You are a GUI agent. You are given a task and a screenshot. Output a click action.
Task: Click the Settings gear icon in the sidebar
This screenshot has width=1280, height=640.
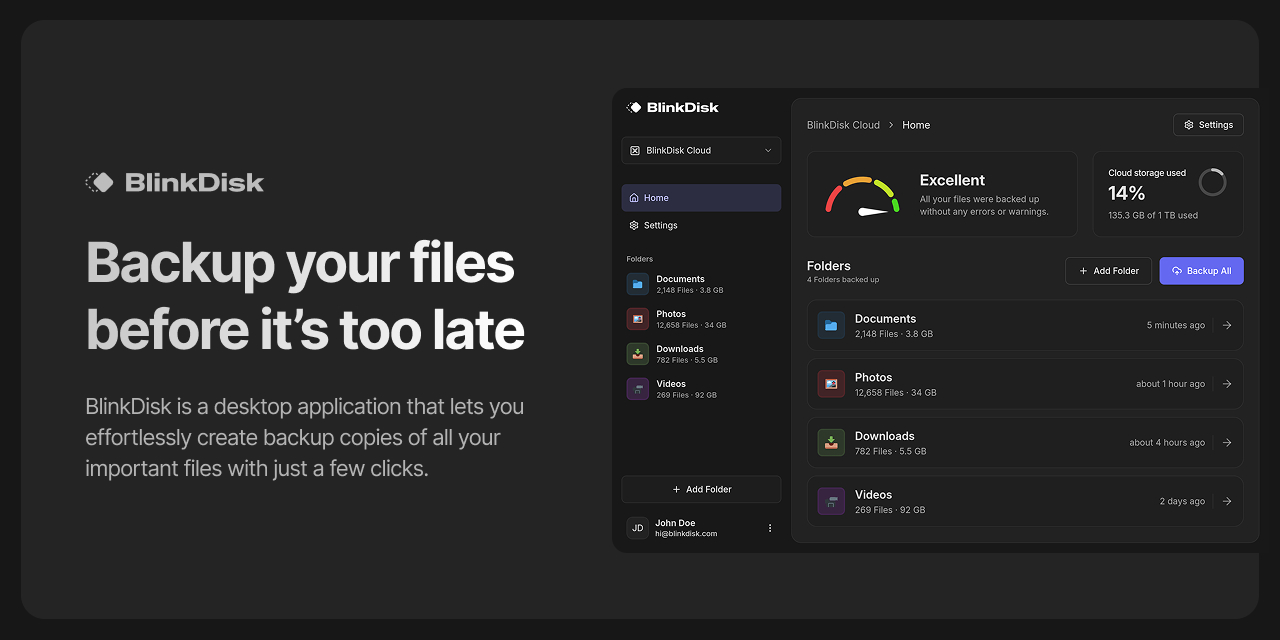point(634,225)
